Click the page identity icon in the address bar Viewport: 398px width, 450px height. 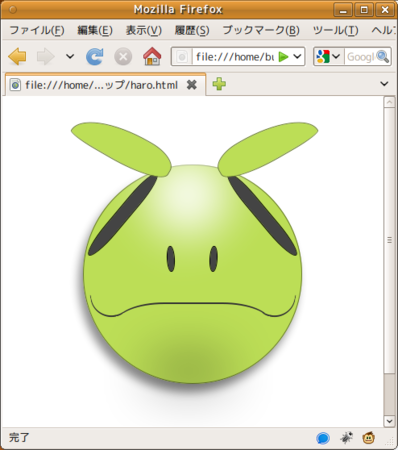click(182, 57)
